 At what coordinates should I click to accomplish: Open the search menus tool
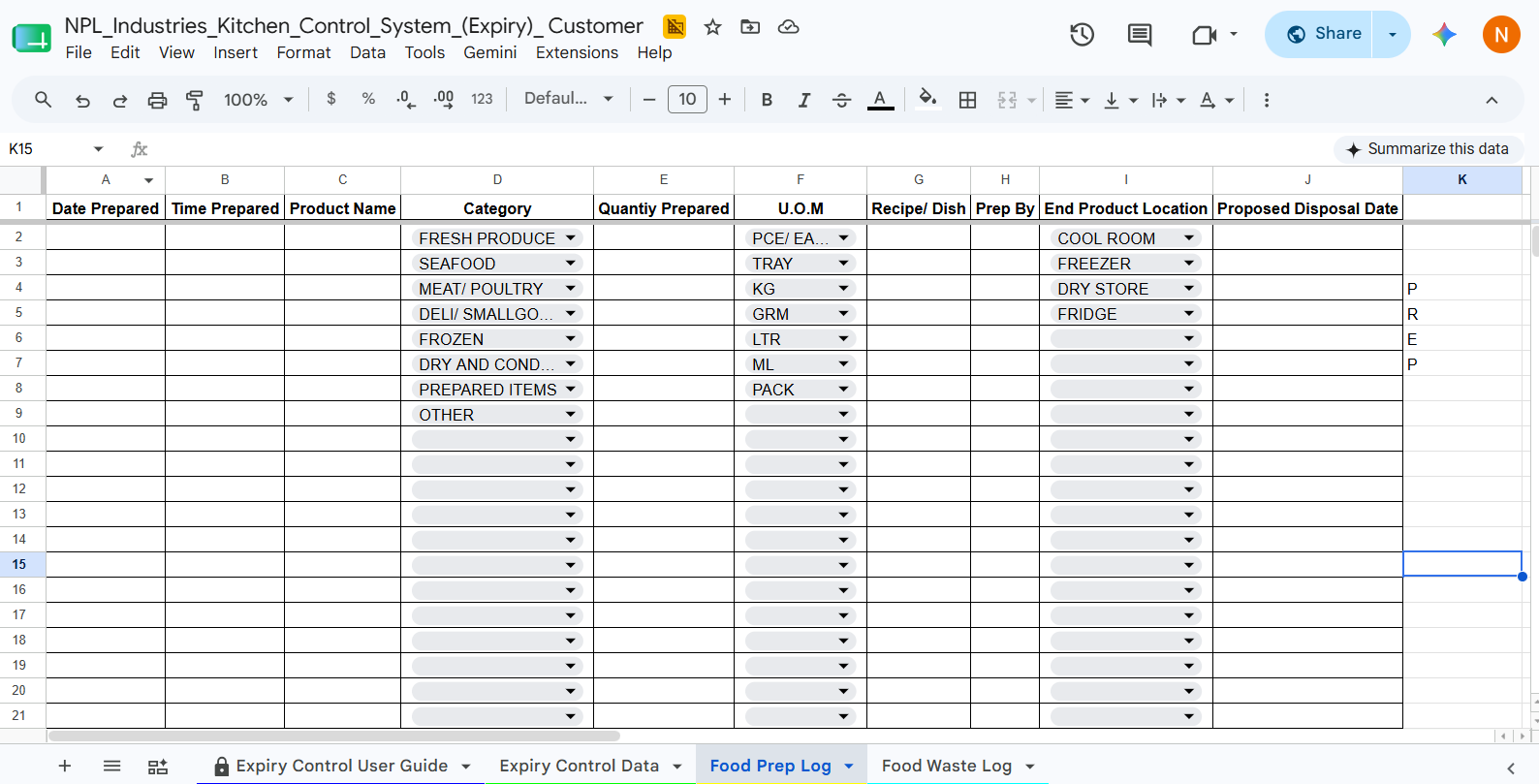tap(43, 100)
